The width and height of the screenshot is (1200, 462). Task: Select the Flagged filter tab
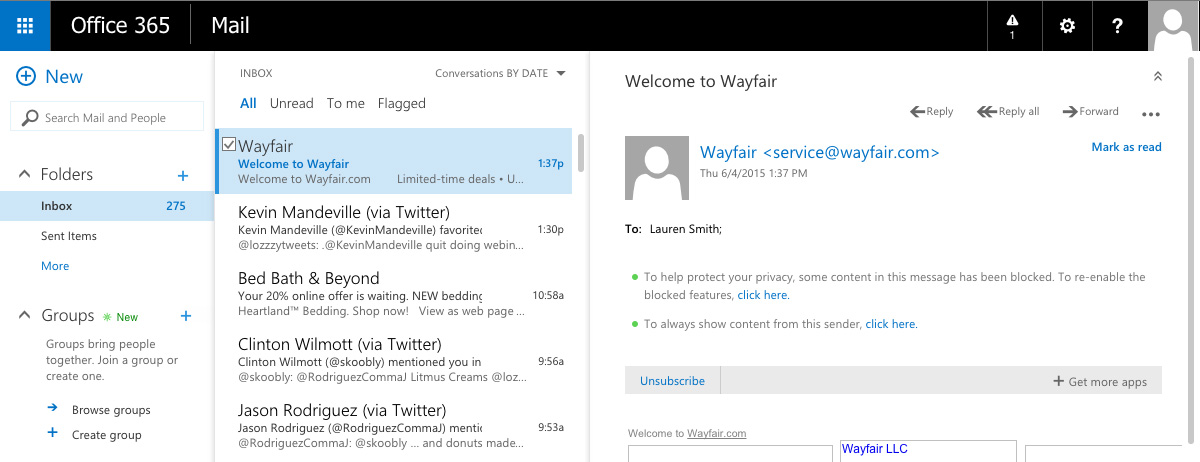pos(402,103)
